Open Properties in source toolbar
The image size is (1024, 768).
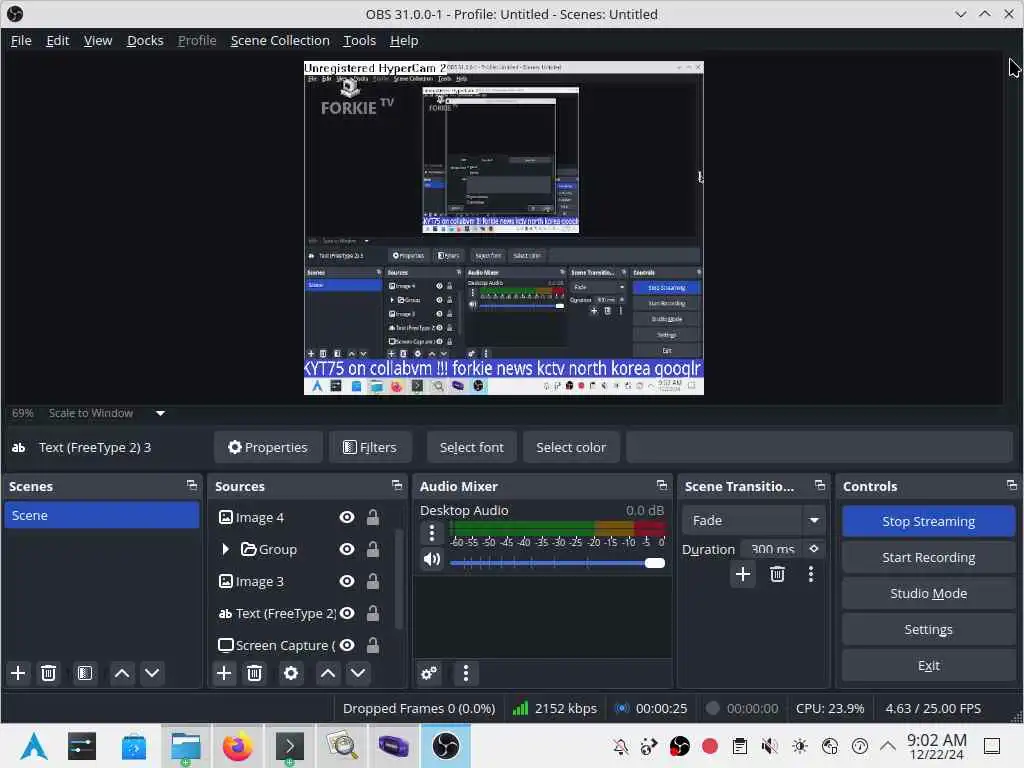pos(268,447)
